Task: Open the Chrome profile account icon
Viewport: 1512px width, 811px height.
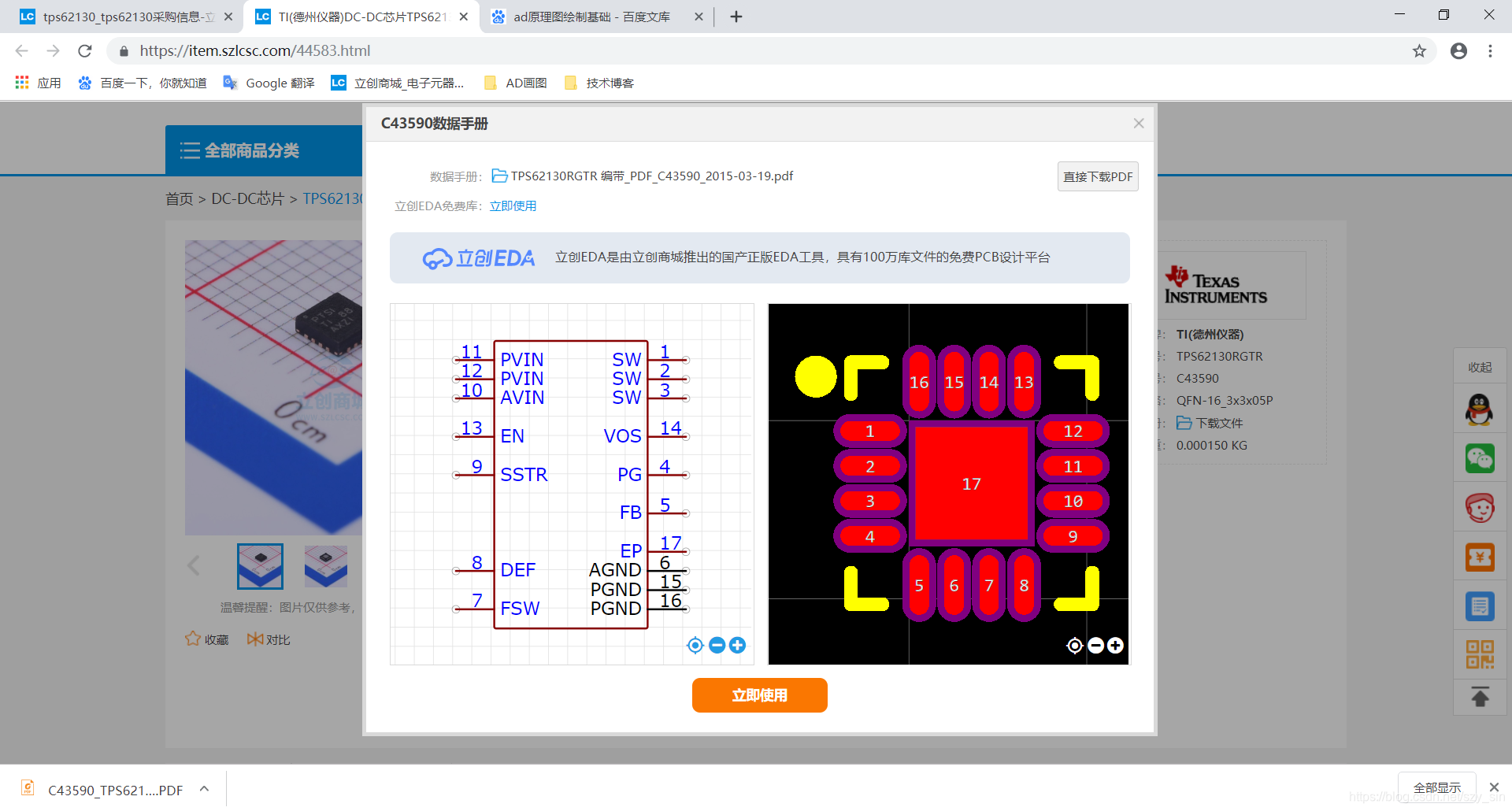Action: 1458,51
